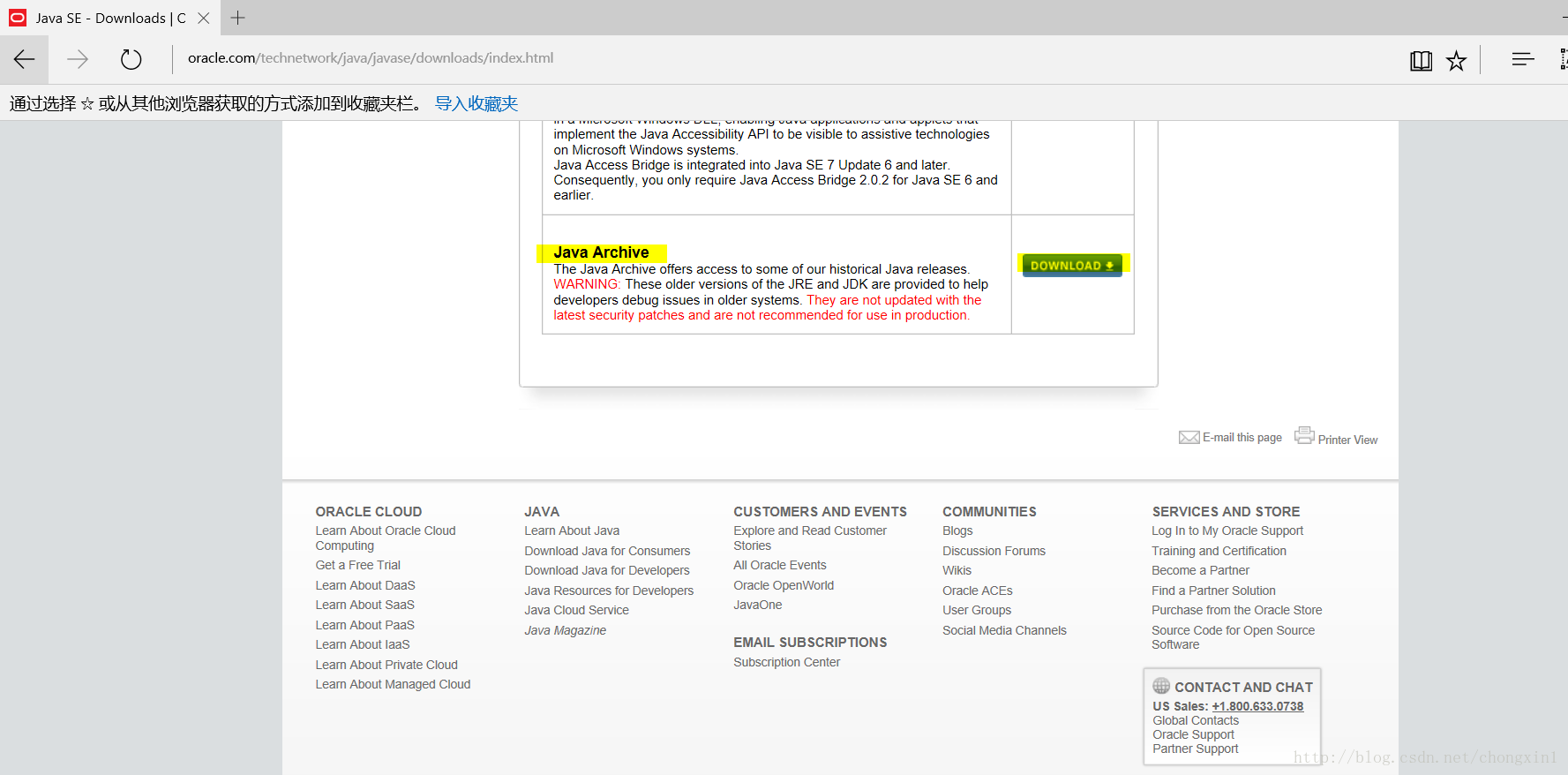Open Learn About Managed Cloud link
This screenshot has width=1568, height=775.
[x=393, y=684]
